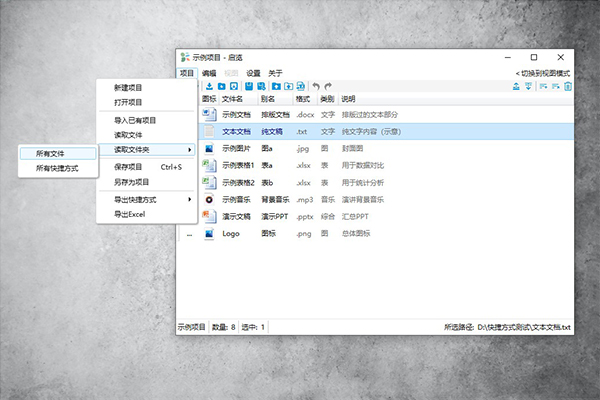This screenshot has width=600, height=400.
Task: Click the square import icon after the first folder
Action: tap(234, 86)
